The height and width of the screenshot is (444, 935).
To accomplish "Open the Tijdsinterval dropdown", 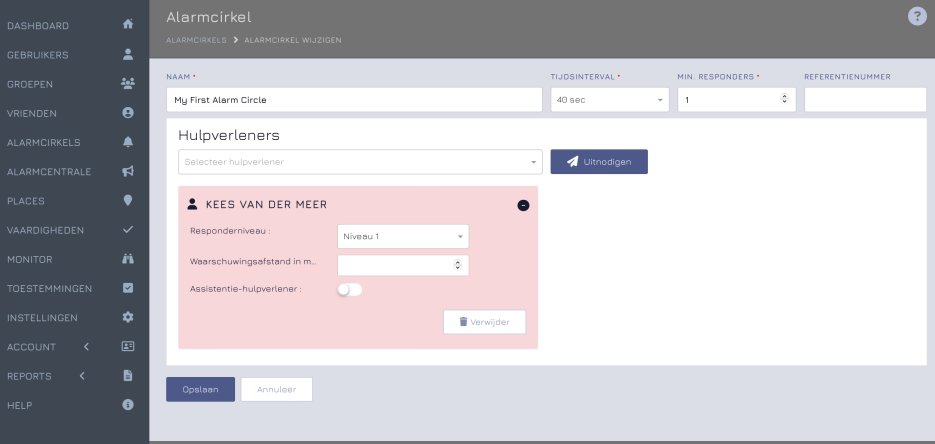I will pos(610,100).
